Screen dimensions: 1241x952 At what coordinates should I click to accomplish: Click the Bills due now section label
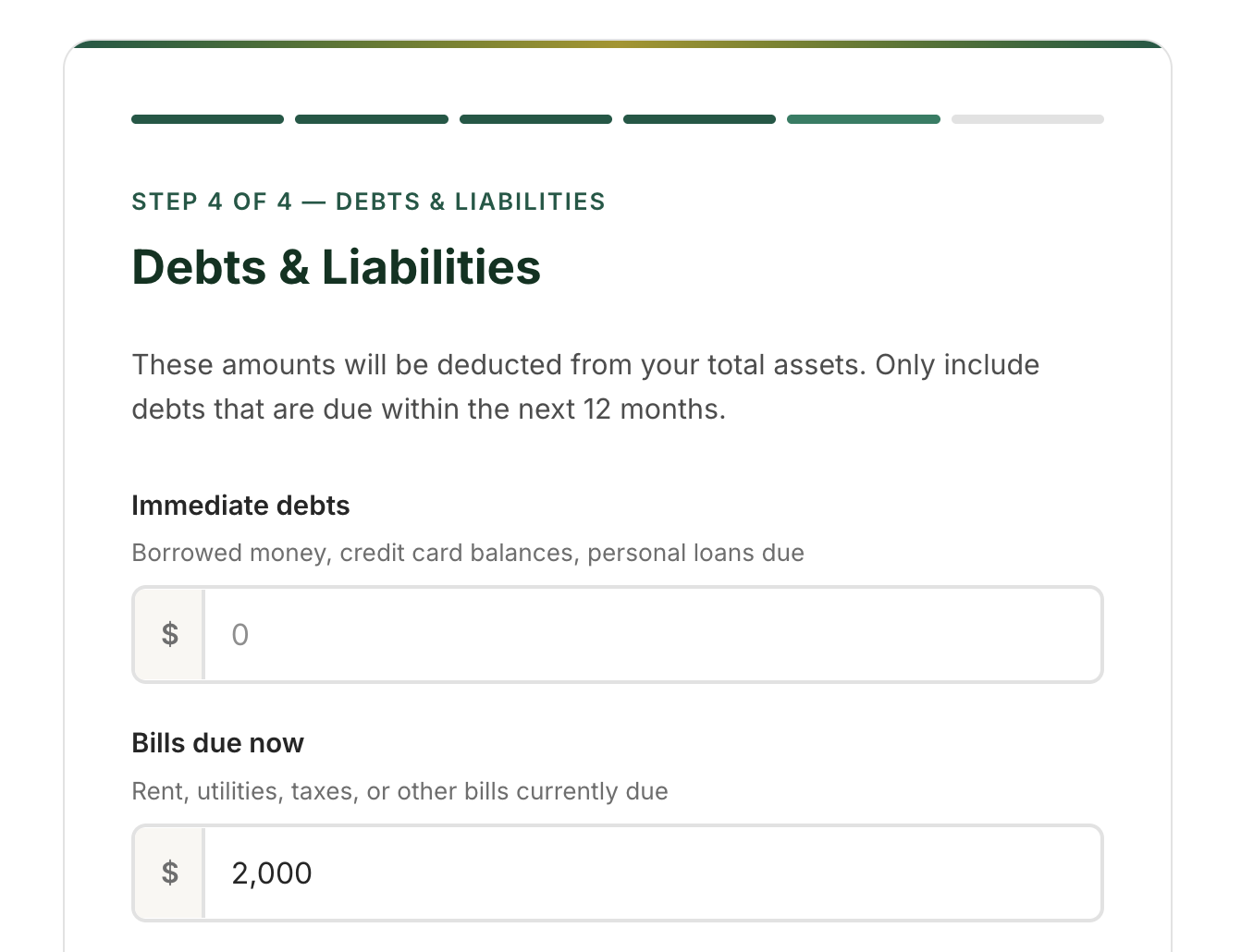click(218, 742)
